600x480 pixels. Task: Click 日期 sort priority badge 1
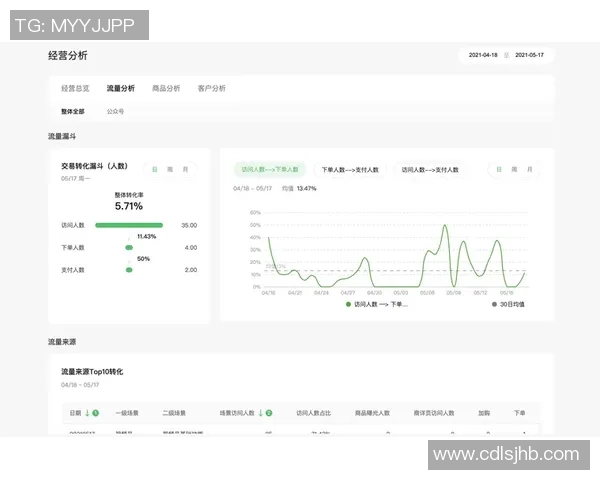click(x=96, y=413)
